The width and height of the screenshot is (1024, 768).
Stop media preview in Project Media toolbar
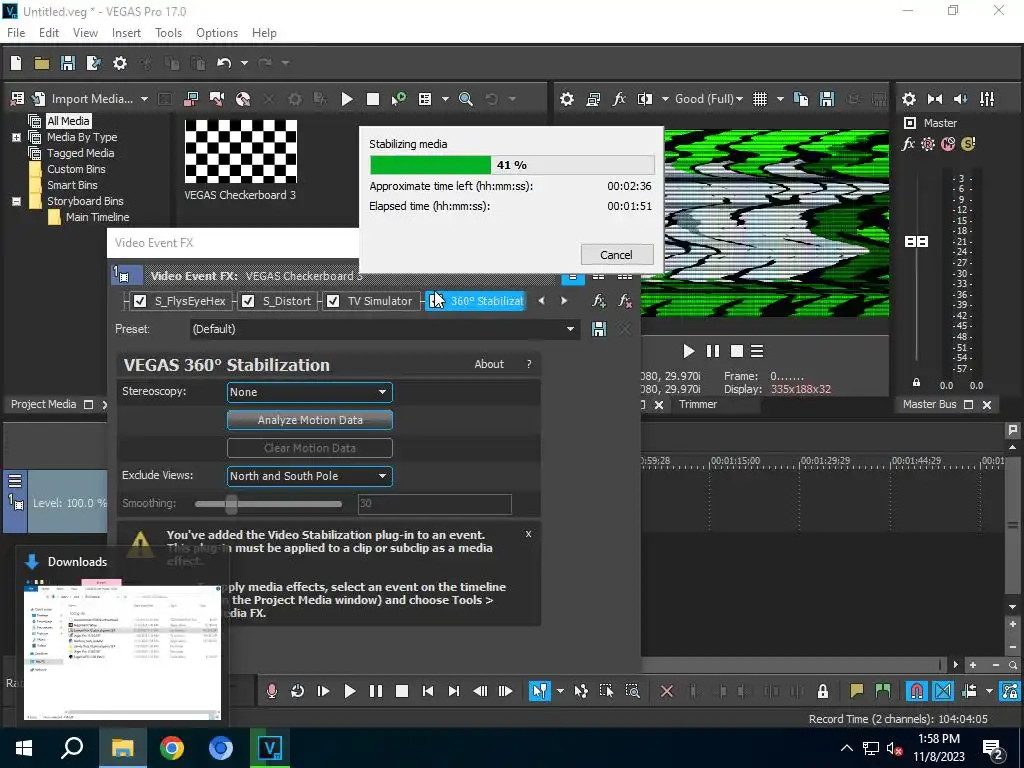(373, 99)
